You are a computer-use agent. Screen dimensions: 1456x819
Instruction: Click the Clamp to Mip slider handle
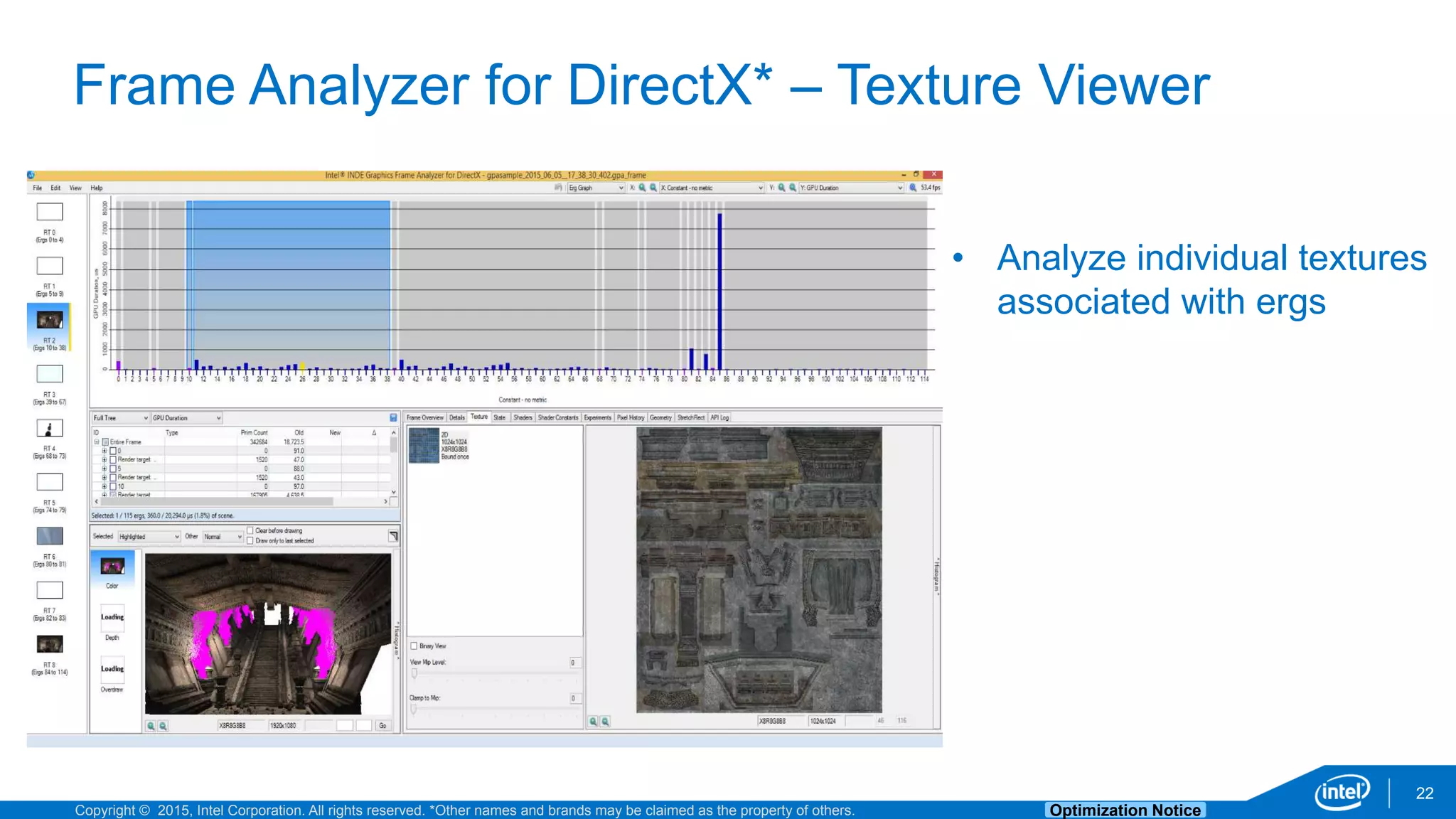[x=414, y=710]
